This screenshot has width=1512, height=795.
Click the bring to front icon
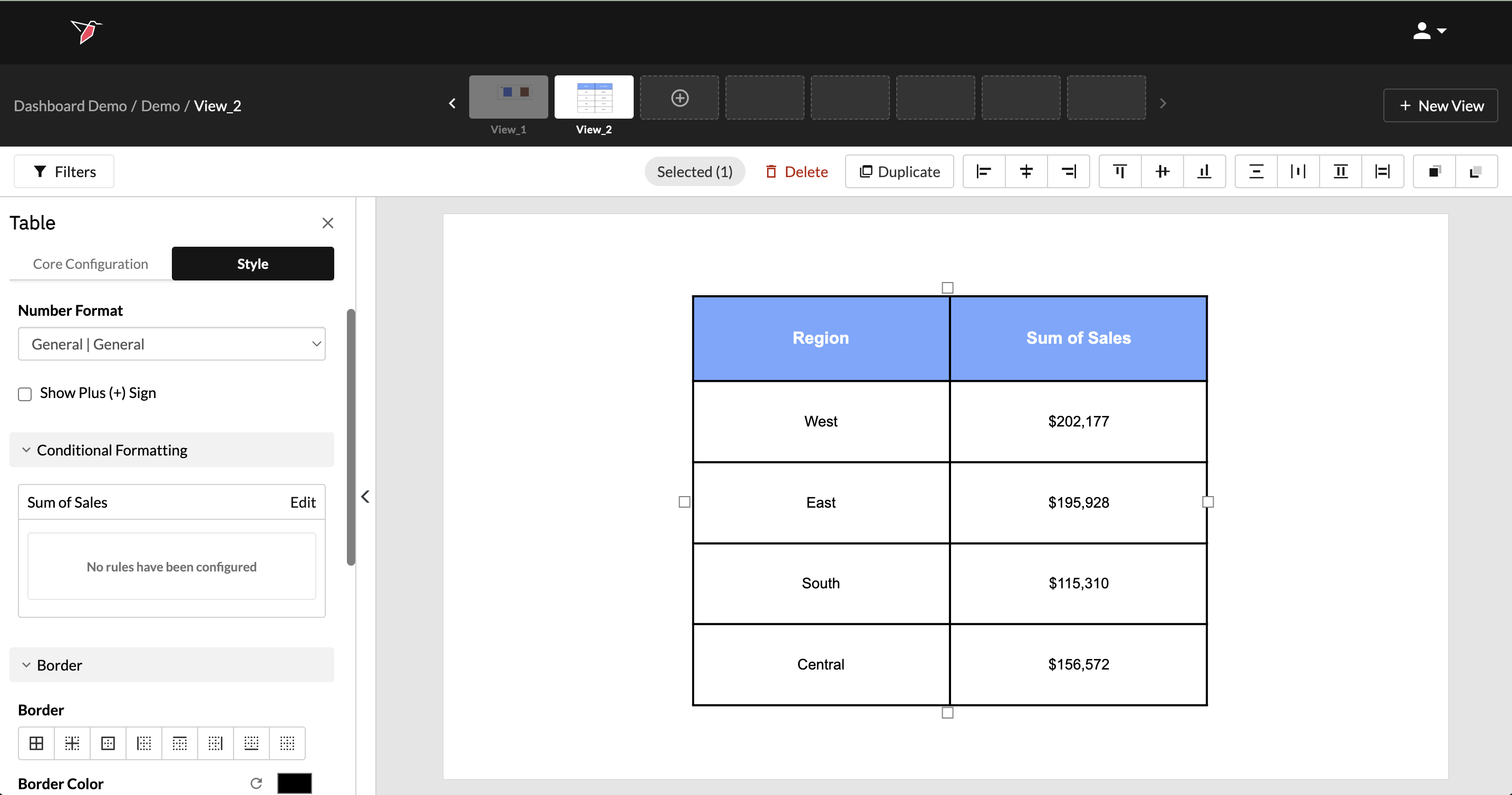click(1434, 171)
